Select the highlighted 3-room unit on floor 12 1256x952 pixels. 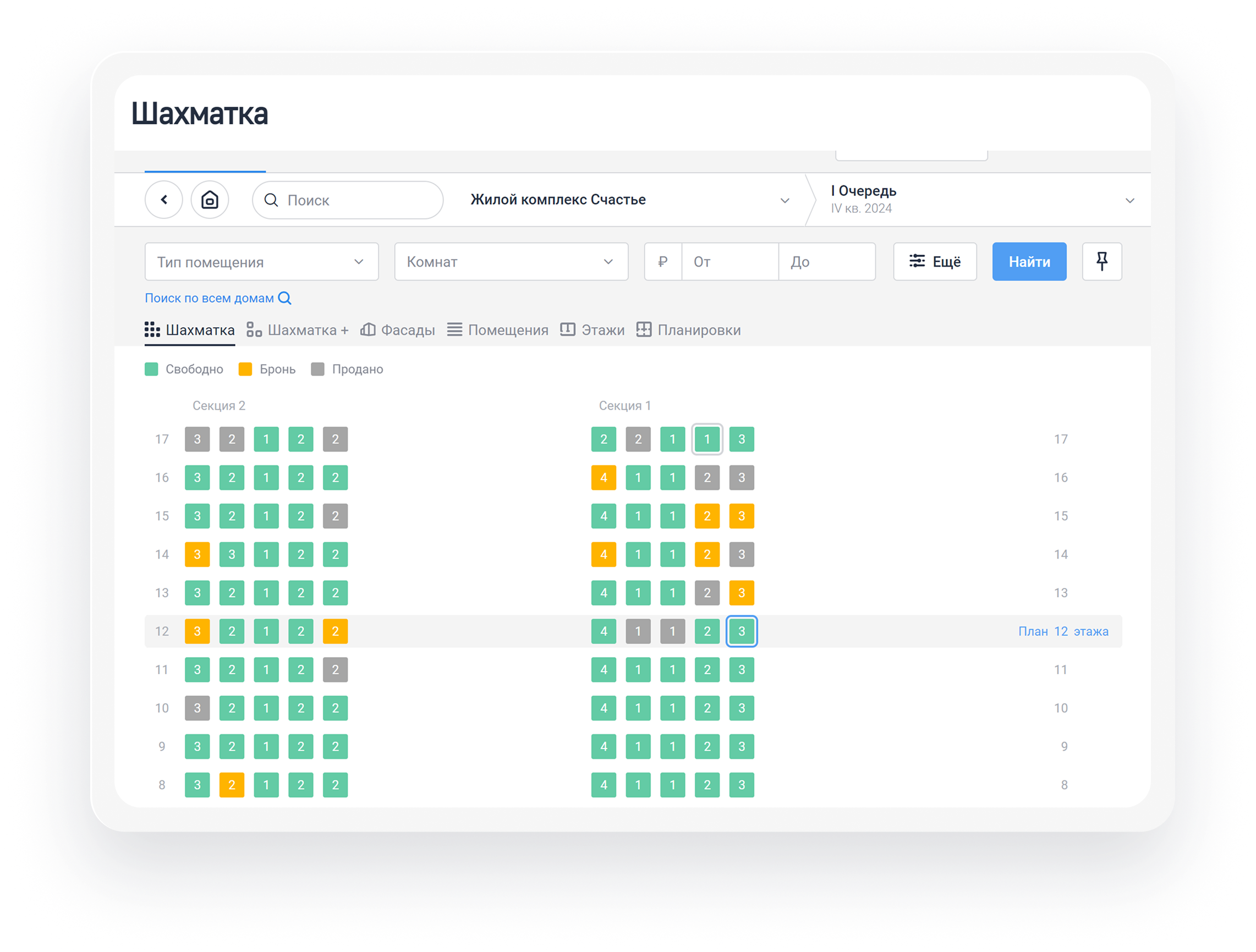[741, 631]
